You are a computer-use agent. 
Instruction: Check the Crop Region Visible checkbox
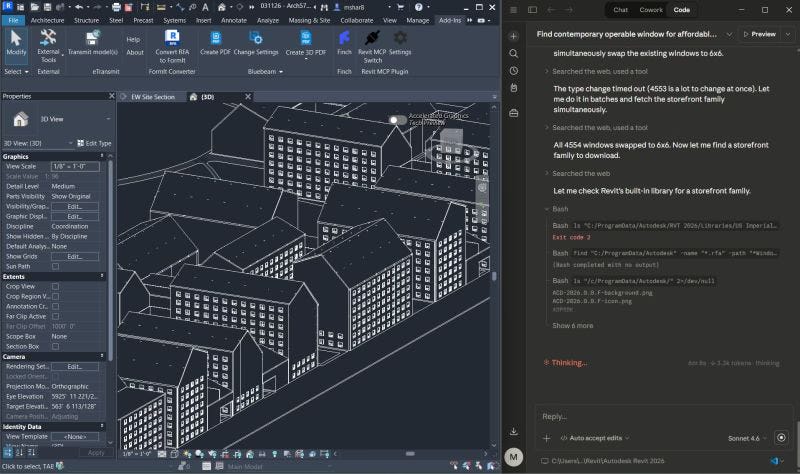coord(55,296)
